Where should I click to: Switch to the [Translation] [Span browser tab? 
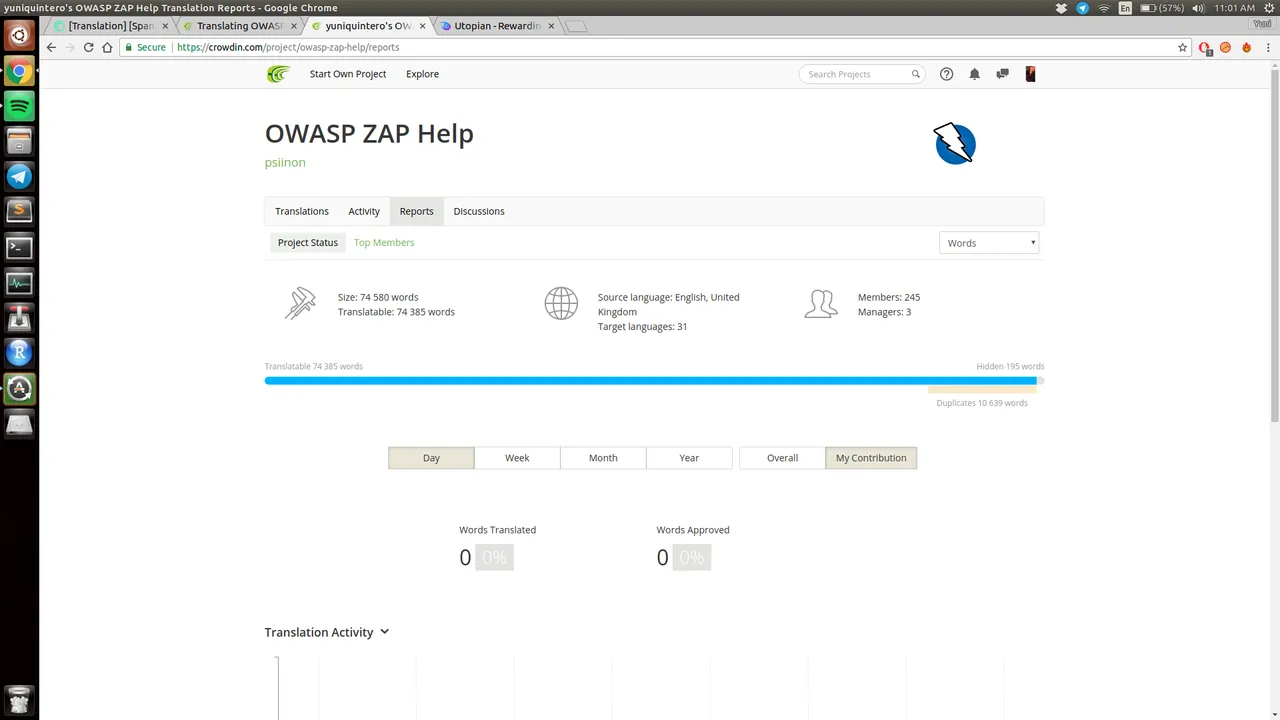(111, 26)
